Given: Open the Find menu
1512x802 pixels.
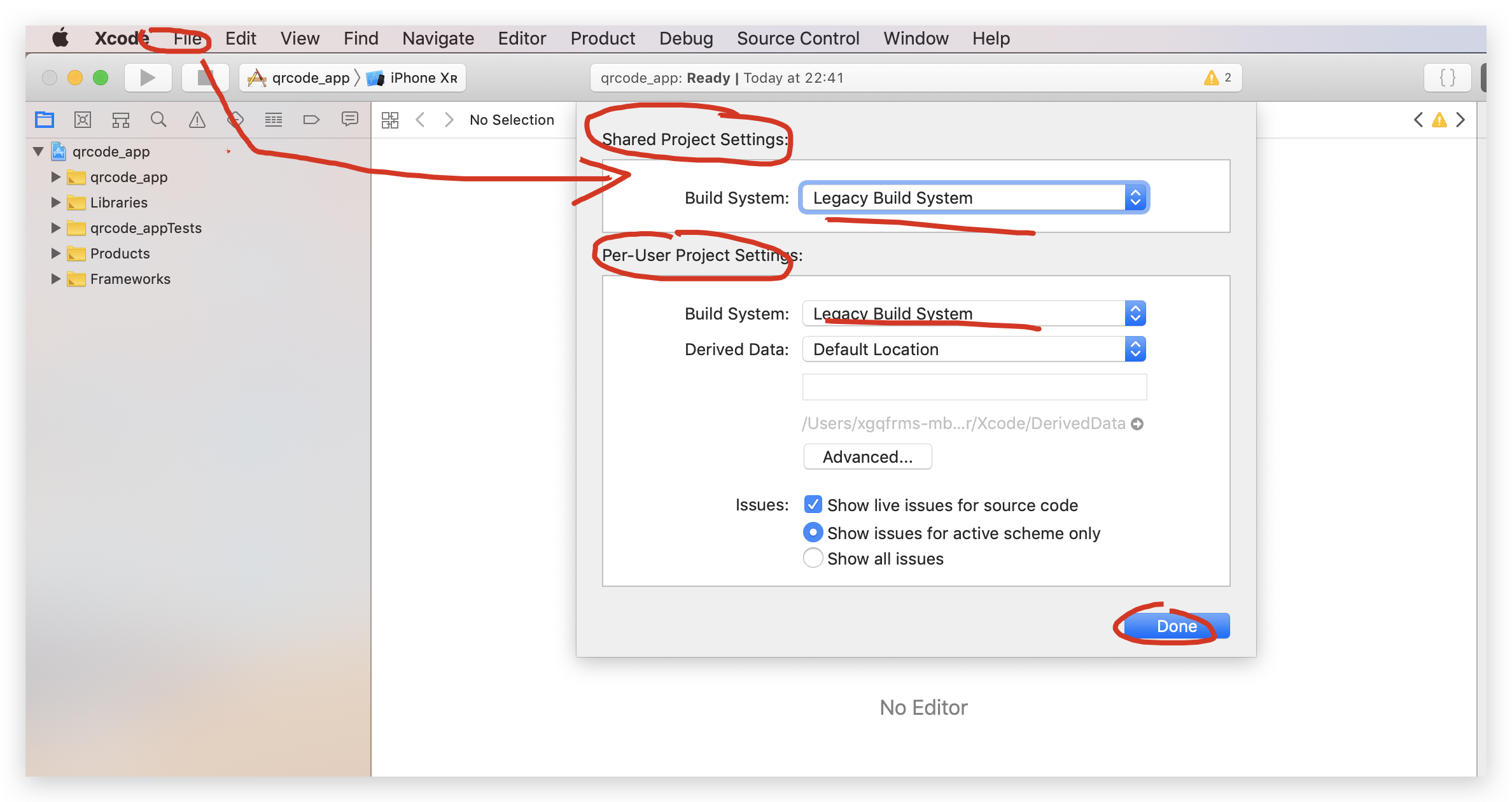Looking at the screenshot, I should (x=361, y=38).
